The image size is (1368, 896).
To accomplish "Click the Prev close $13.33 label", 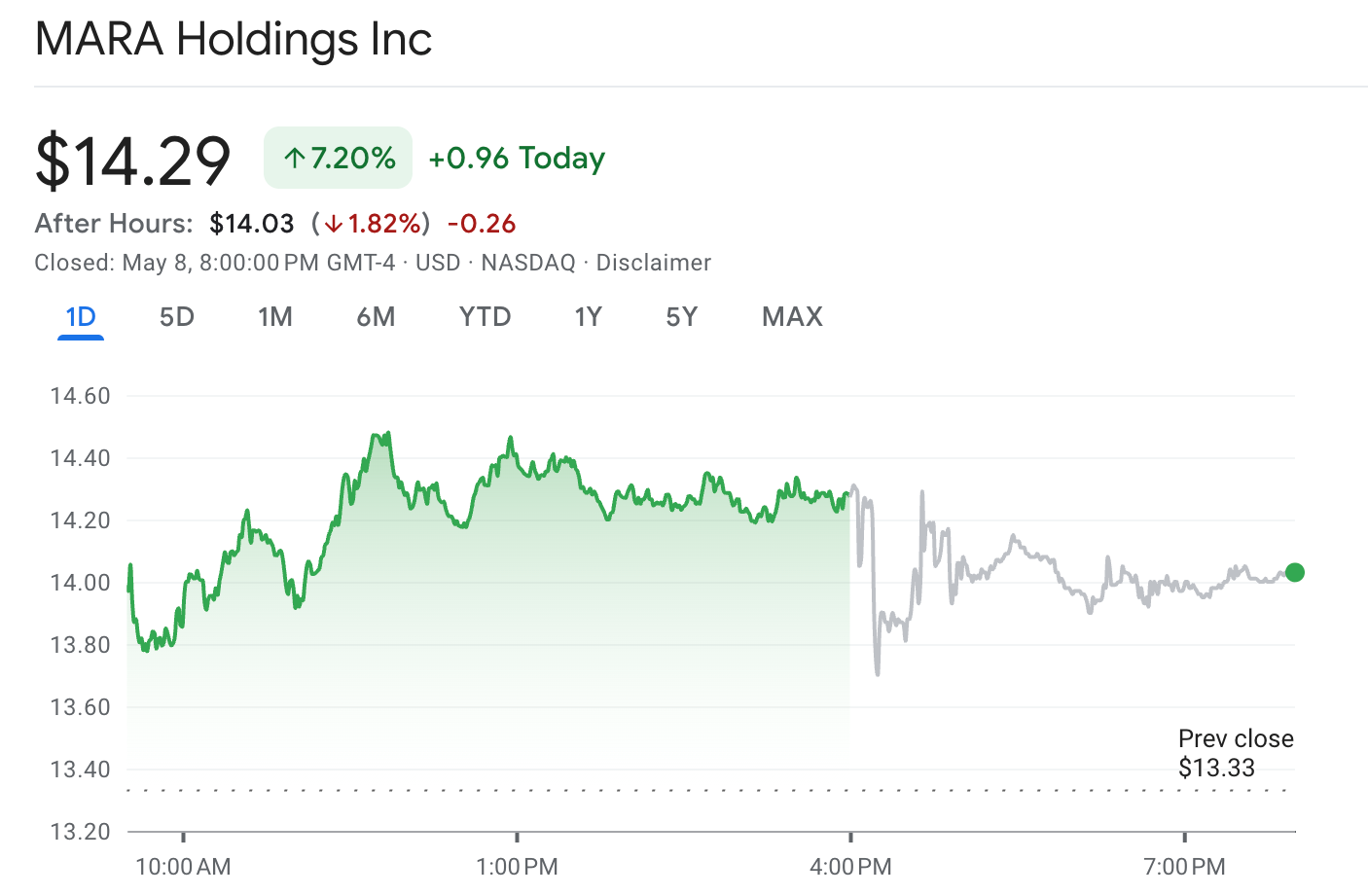I will (x=1236, y=753).
